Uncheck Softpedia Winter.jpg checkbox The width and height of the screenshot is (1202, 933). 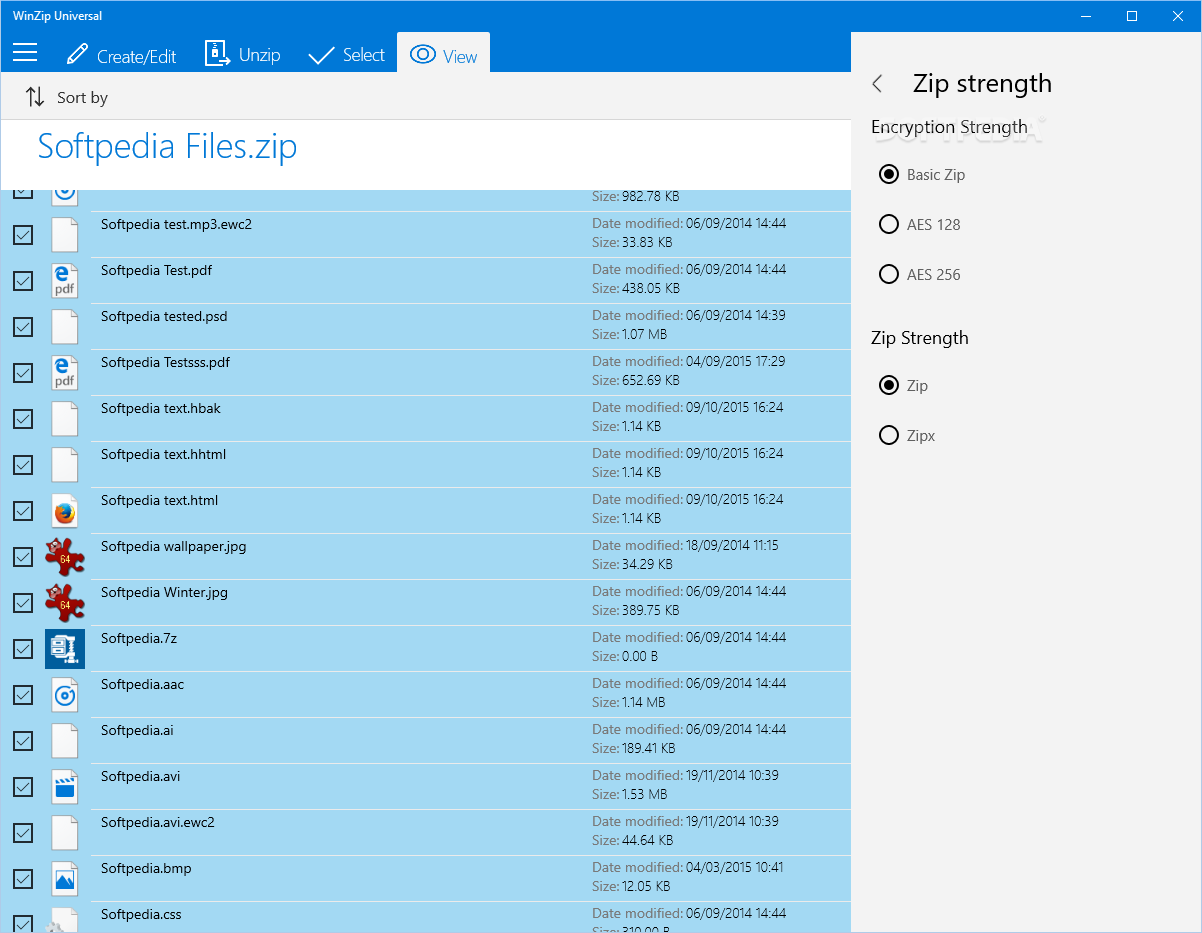[x=23, y=603]
